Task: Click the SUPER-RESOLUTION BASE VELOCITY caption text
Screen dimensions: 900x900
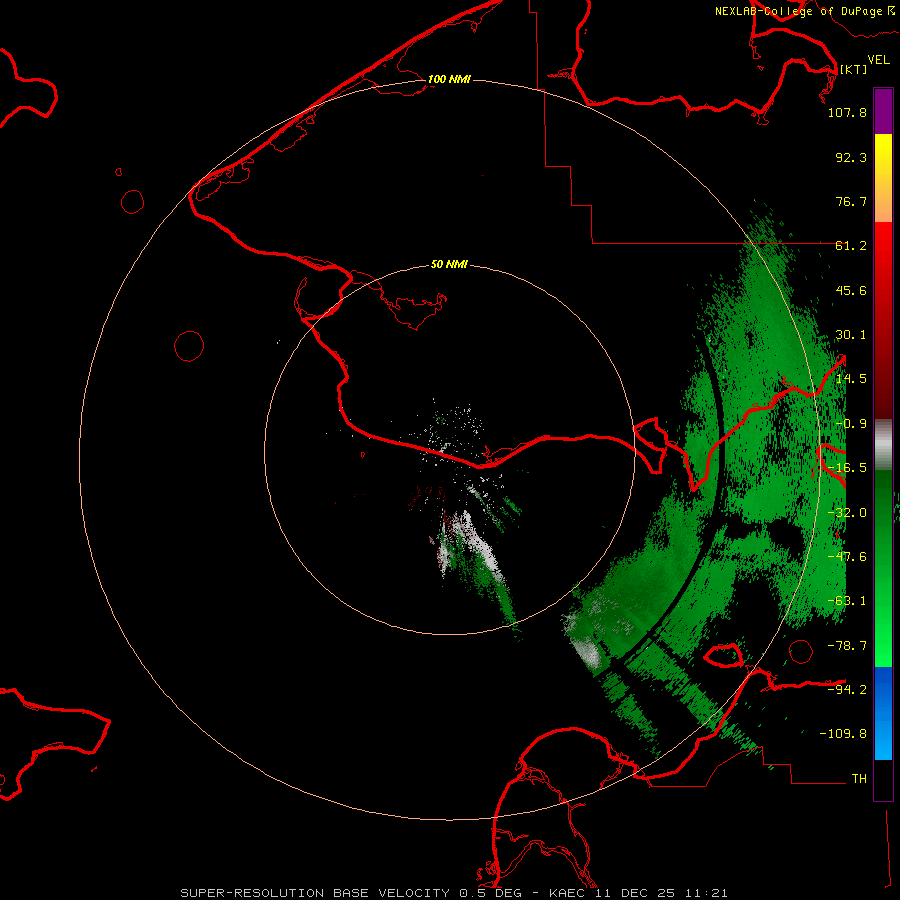Action: pyautogui.click(x=316, y=893)
